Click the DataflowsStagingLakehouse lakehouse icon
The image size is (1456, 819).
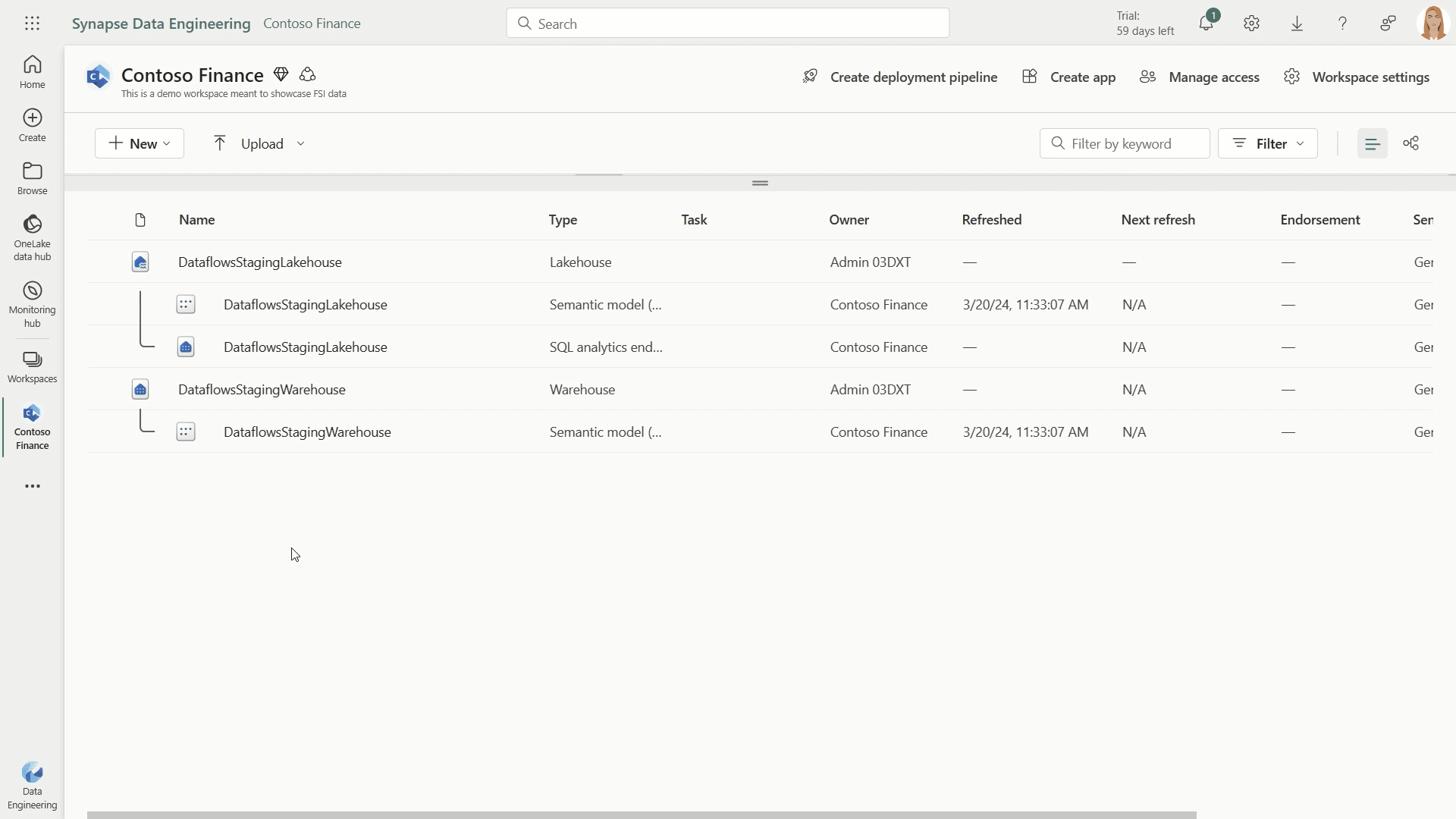tap(140, 262)
